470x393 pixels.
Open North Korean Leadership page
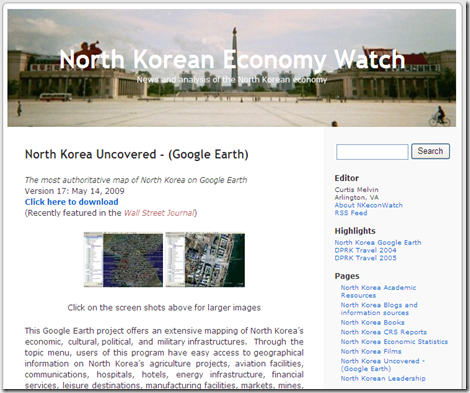point(383,378)
